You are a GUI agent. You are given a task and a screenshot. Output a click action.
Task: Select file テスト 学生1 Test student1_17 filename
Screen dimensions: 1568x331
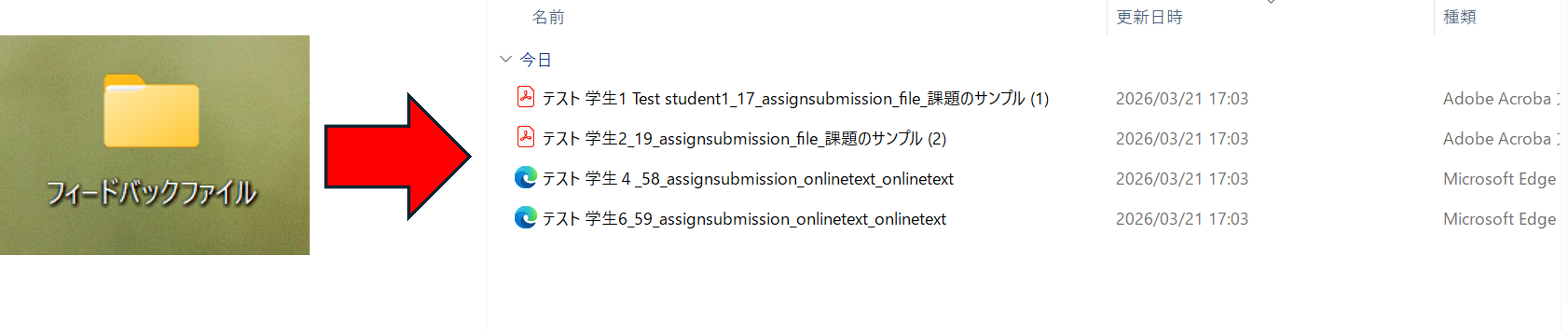point(795,98)
